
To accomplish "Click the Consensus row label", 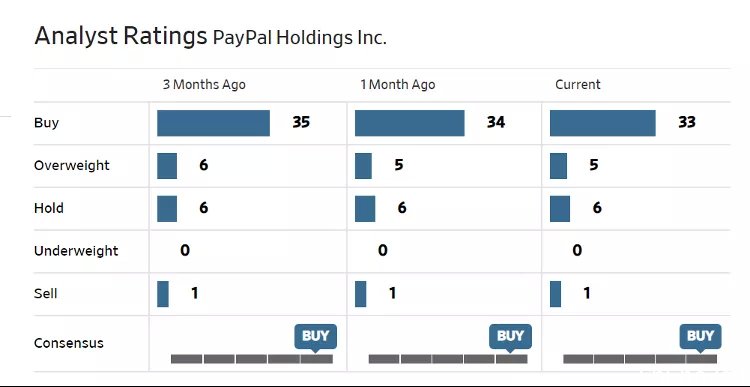I will coord(69,343).
